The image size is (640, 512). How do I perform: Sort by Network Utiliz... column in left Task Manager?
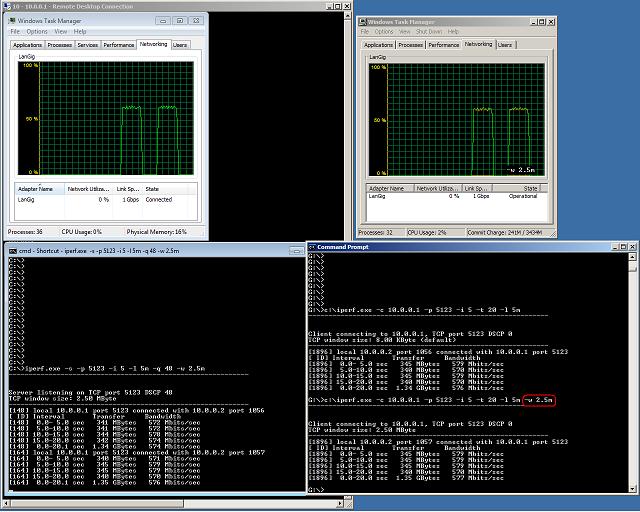[89, 189]
